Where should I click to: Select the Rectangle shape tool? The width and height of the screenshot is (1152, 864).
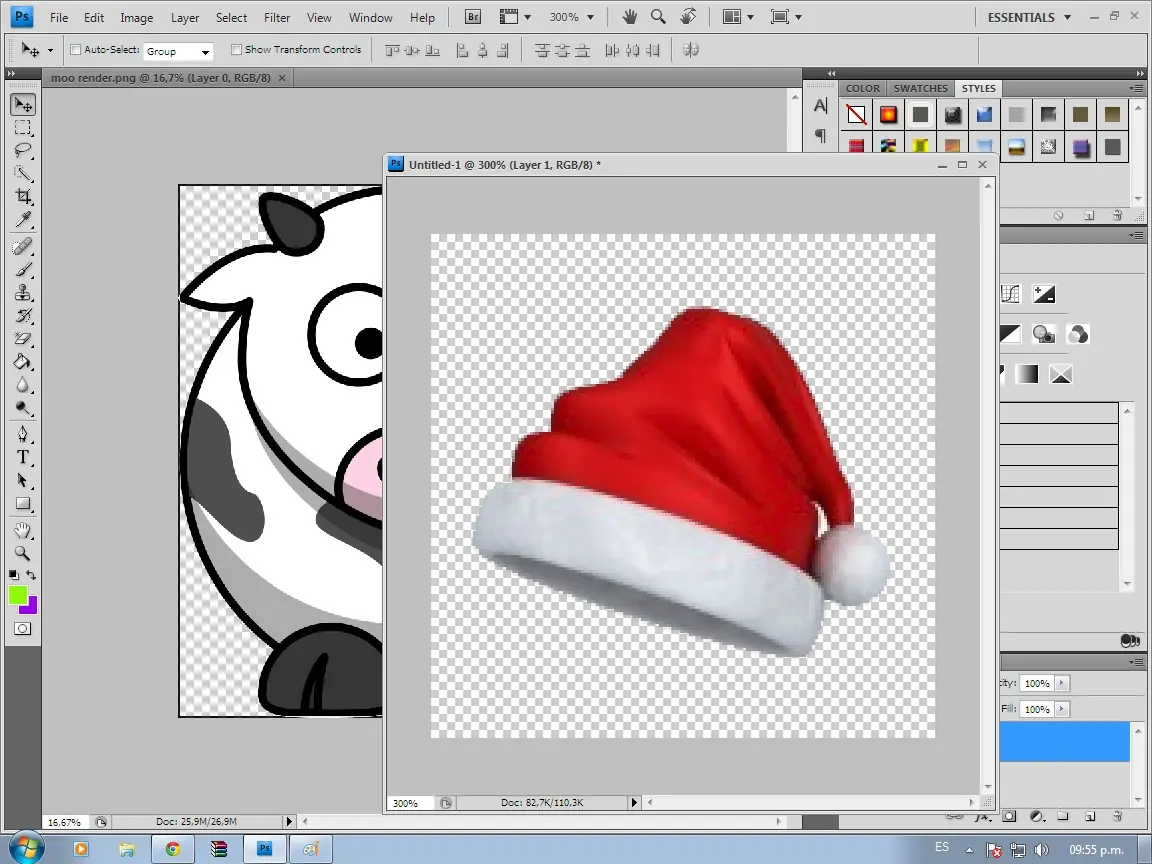[x=23, y=504]
